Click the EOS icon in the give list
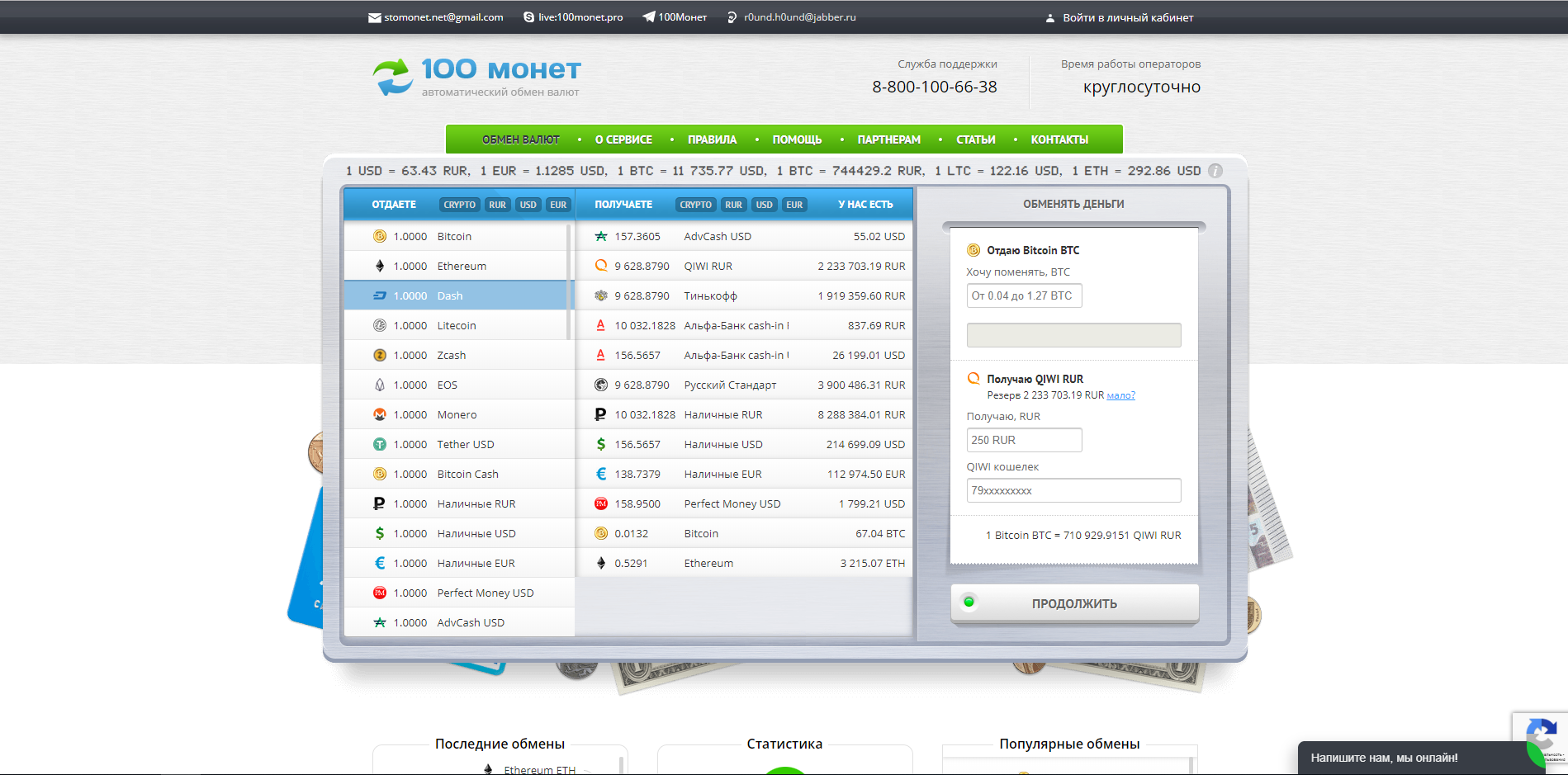The height and width of the screenshot is (775, 1568). click(380, 385)
